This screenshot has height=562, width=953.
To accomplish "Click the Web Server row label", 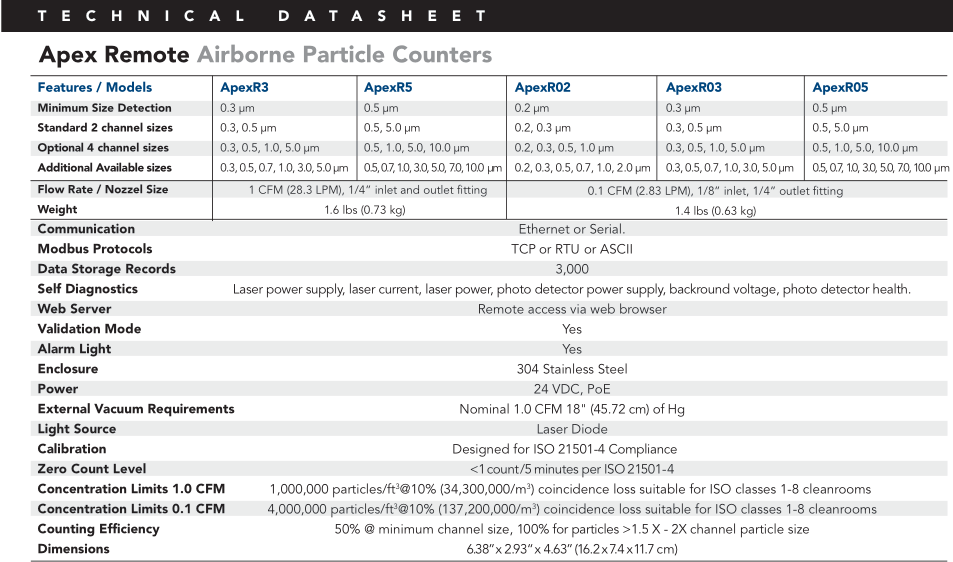I will [74, 309].
